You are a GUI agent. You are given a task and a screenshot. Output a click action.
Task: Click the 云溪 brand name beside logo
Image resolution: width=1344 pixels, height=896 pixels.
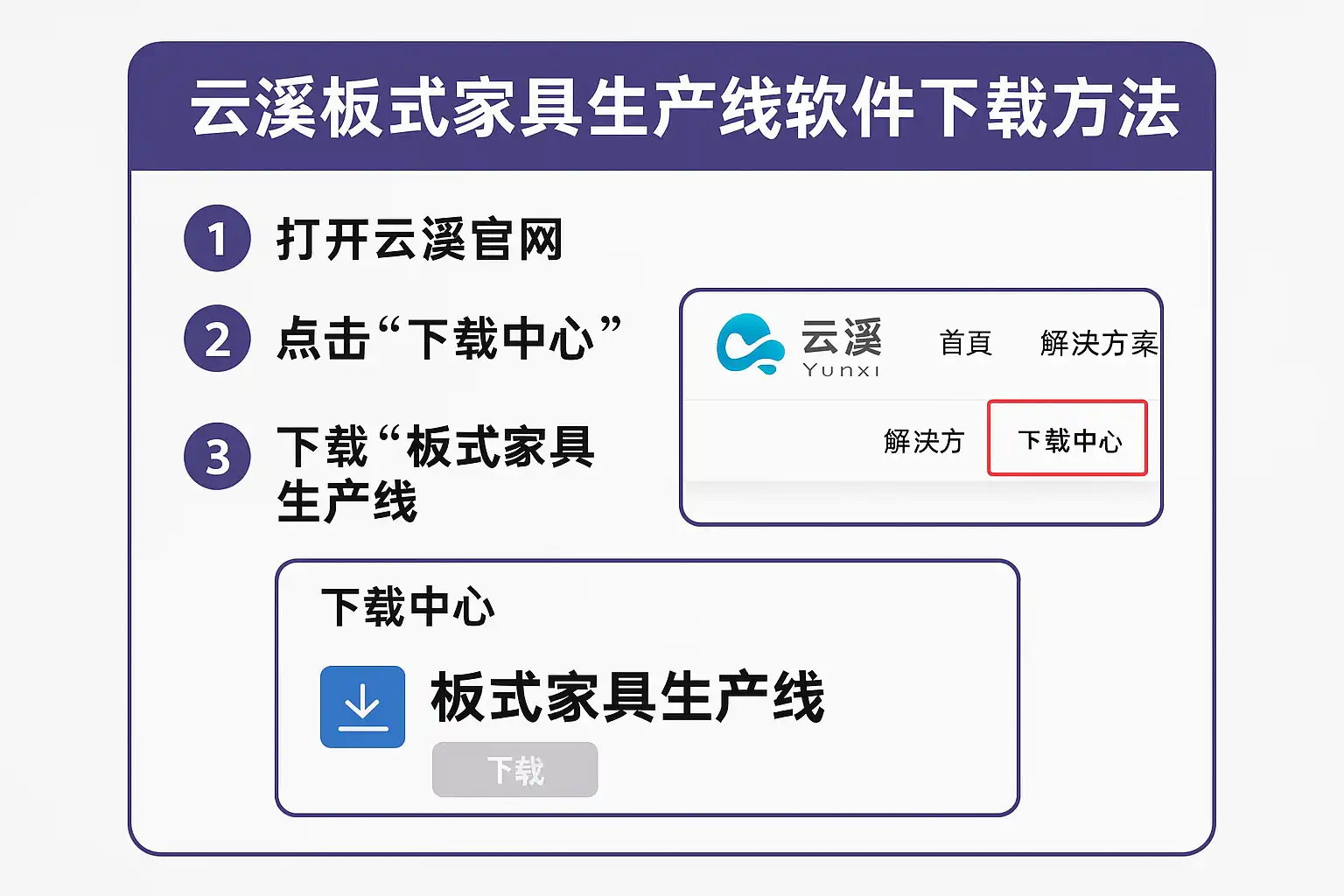(841, 337)
